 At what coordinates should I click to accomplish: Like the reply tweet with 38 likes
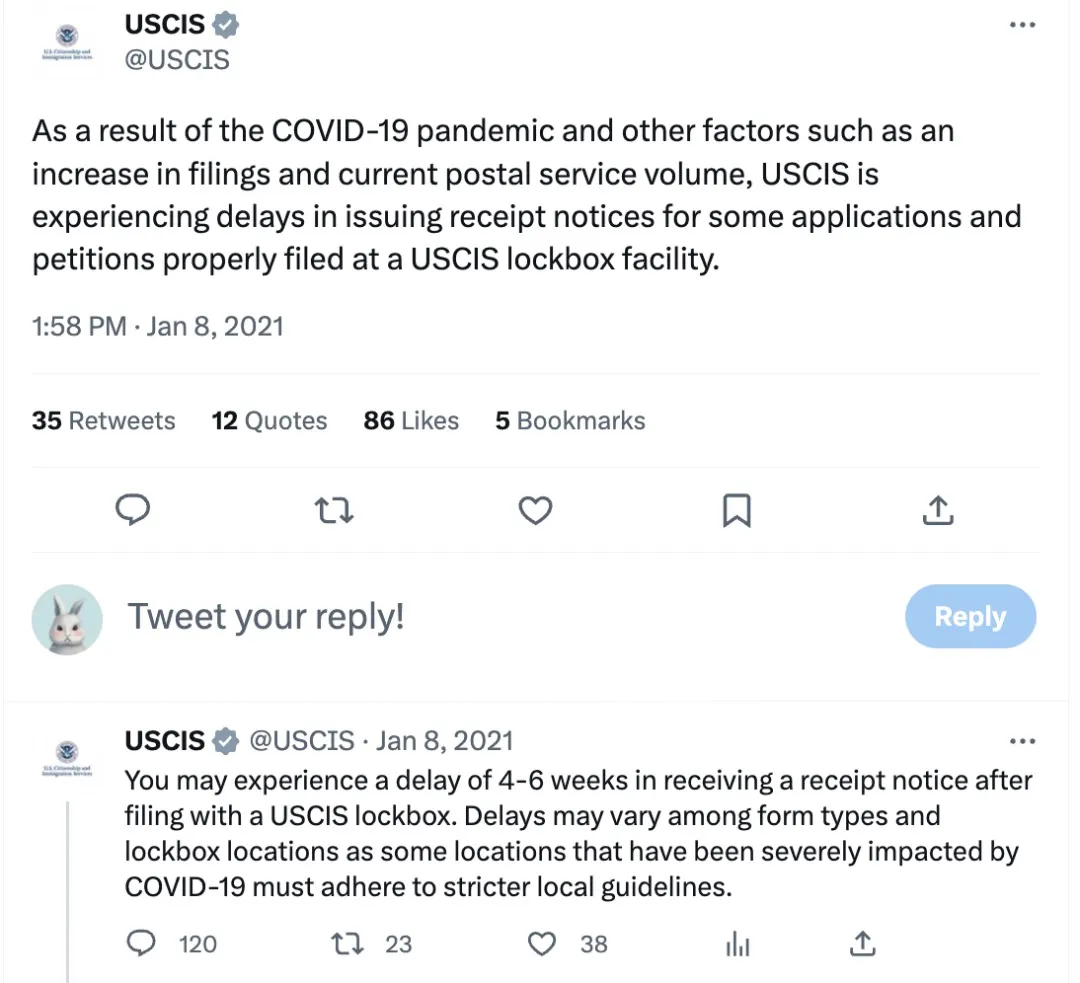tap(541, 943)
